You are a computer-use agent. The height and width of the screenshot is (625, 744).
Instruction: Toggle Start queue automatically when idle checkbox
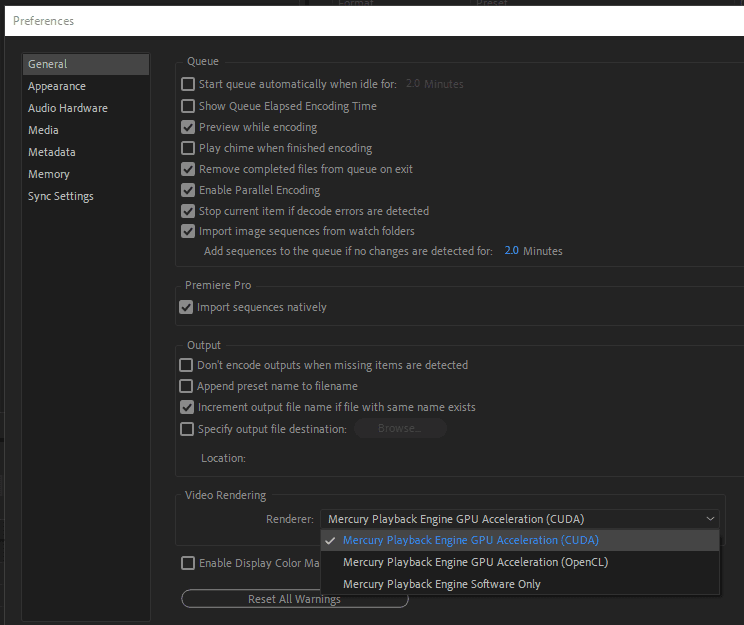(x=187, y=85)
